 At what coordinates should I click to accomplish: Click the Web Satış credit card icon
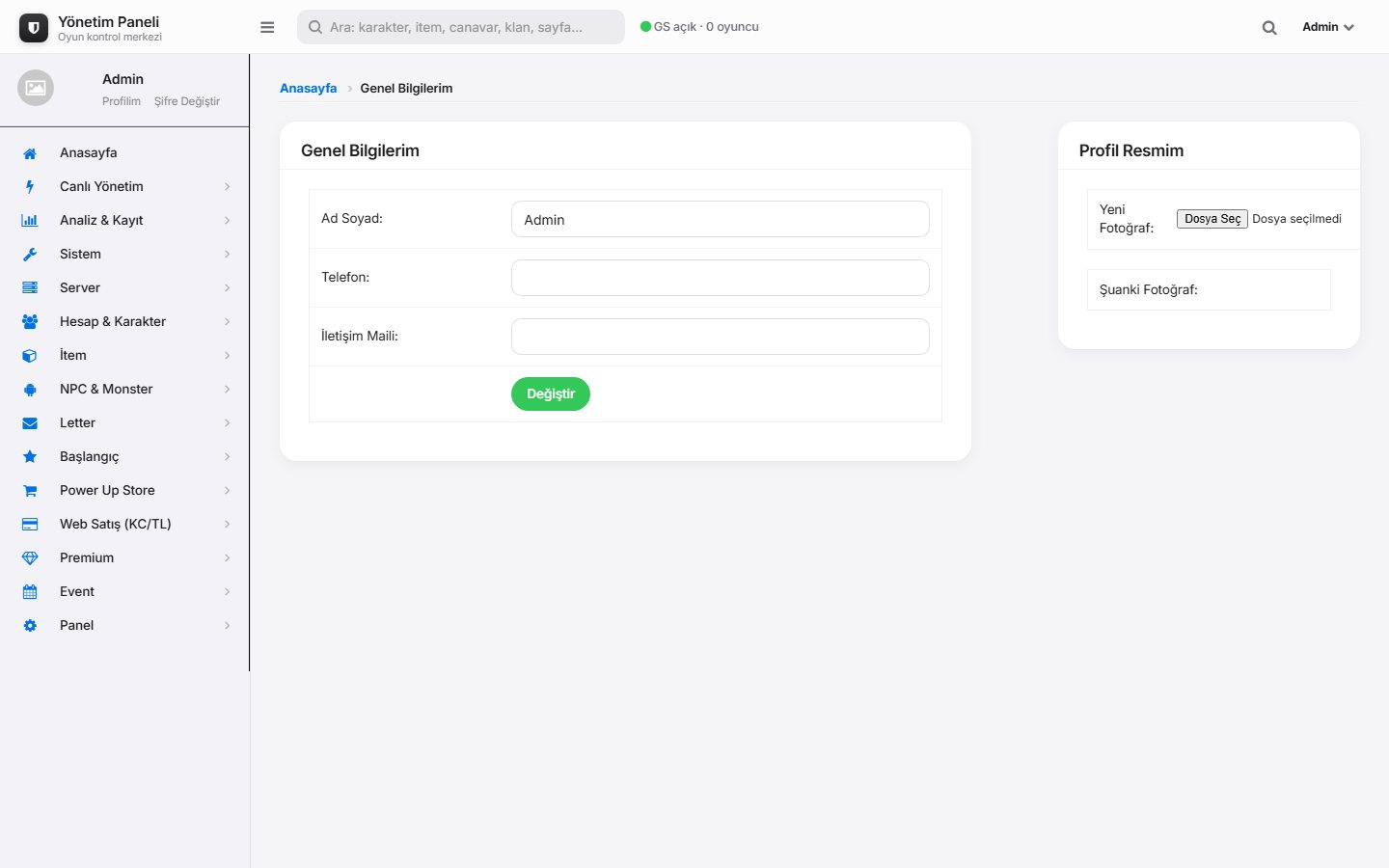coord(30,525)
